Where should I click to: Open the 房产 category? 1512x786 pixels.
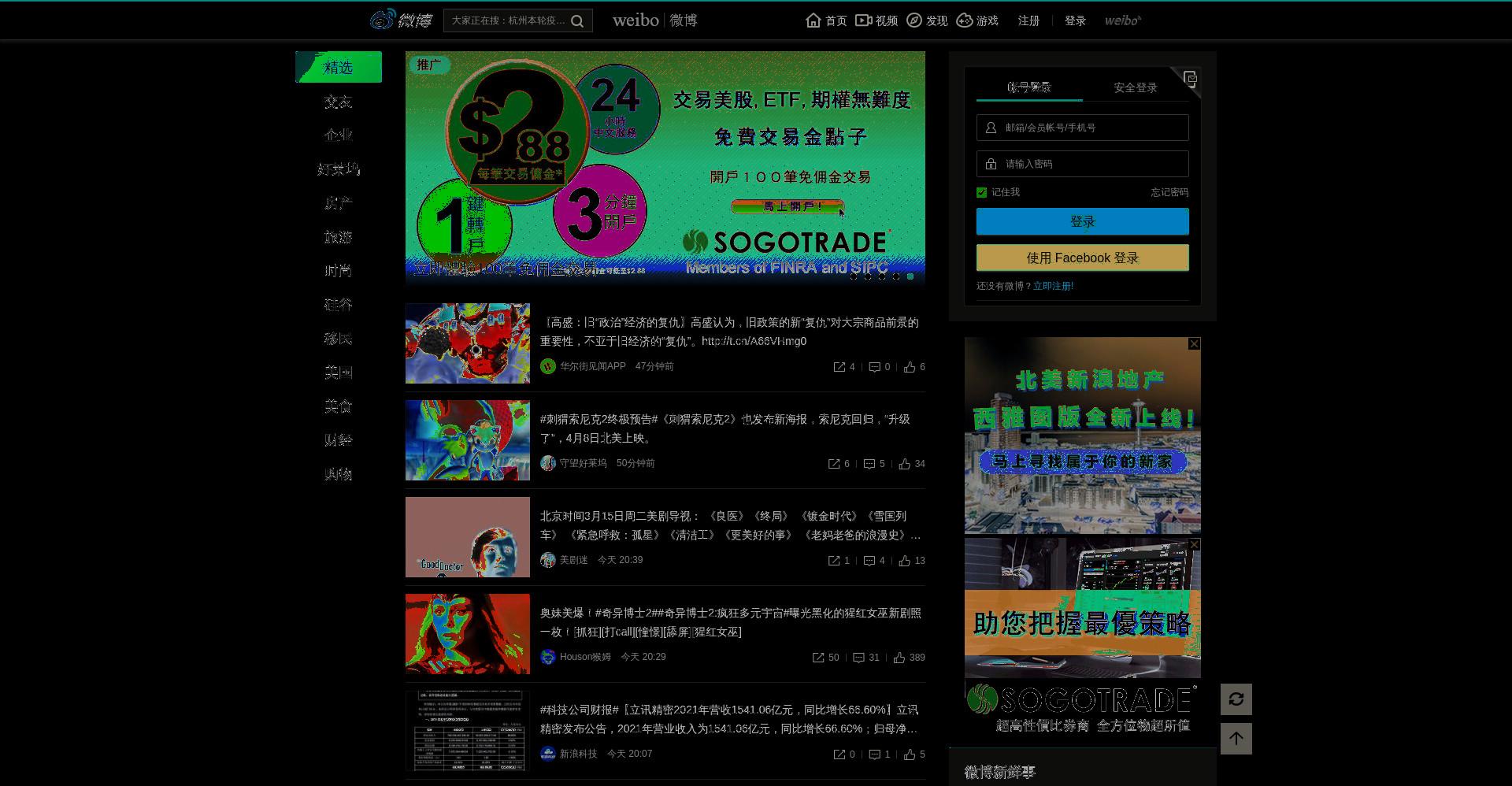(x=339, y=203)
